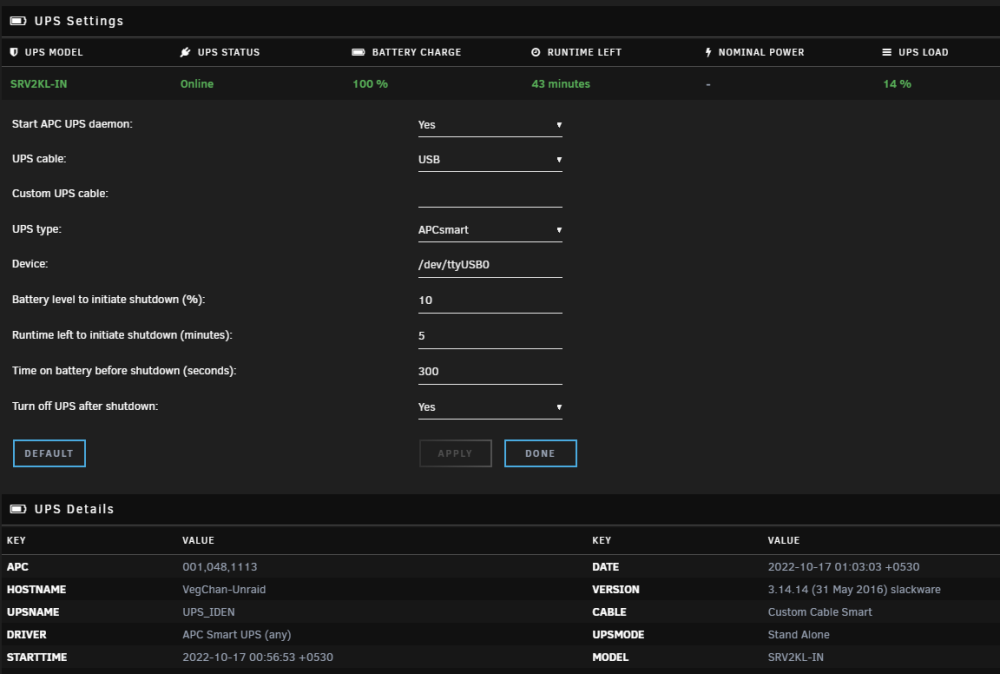This screenshot has height=674, width=1000.
Task: Open the Turn off UPS after shutdown dropdown
Action: 490,407
